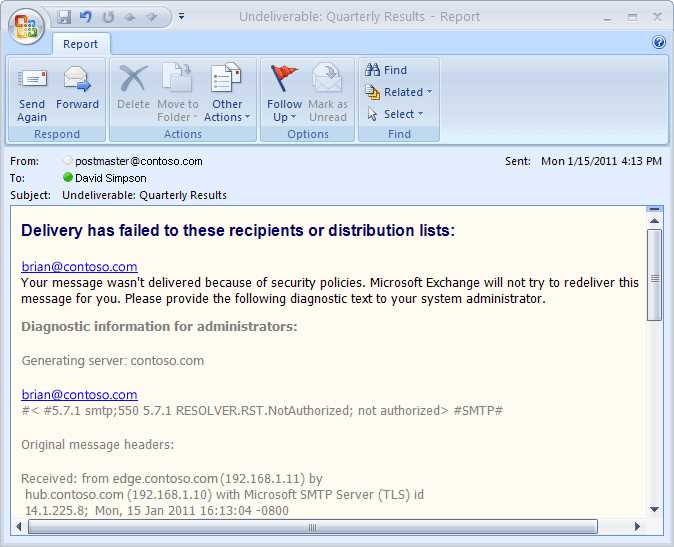This screenshot has height=547, width=674.
Task: Open the Help question mark icon
Action: tap(659, 42)
